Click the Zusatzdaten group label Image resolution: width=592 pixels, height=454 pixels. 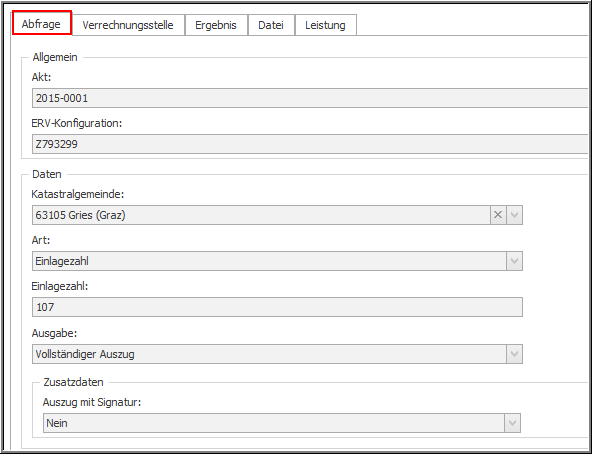(73, 382)
